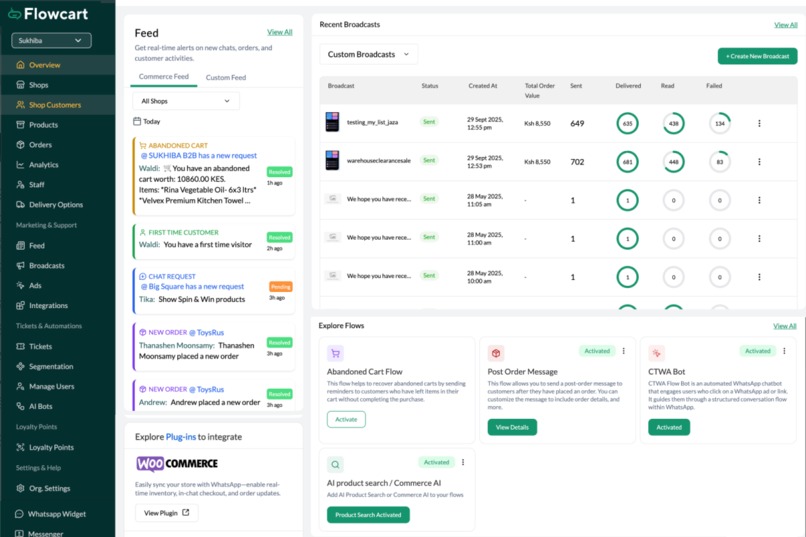This screenshot has width=806, height=537.
Task: Click the warehouseclearancesale broadcast thumbnail
Action: point(333,160)
